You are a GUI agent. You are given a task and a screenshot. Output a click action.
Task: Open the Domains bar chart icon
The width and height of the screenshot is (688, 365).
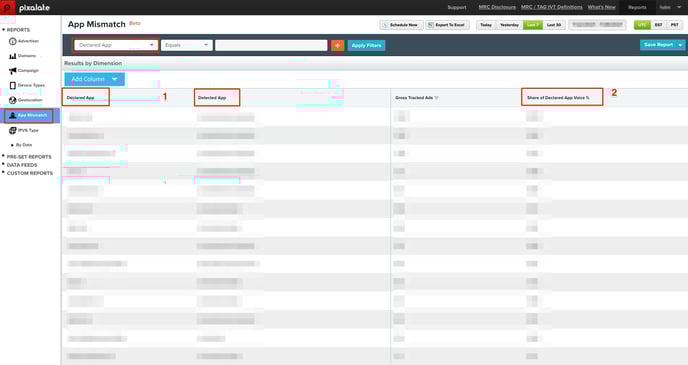tap(13, 56)
